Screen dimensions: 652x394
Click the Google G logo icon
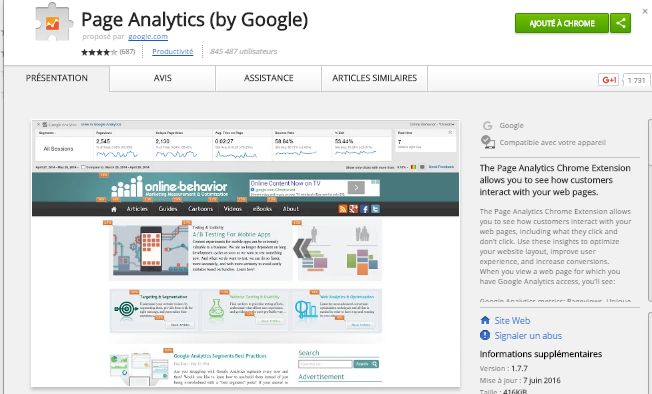[487, 125]
